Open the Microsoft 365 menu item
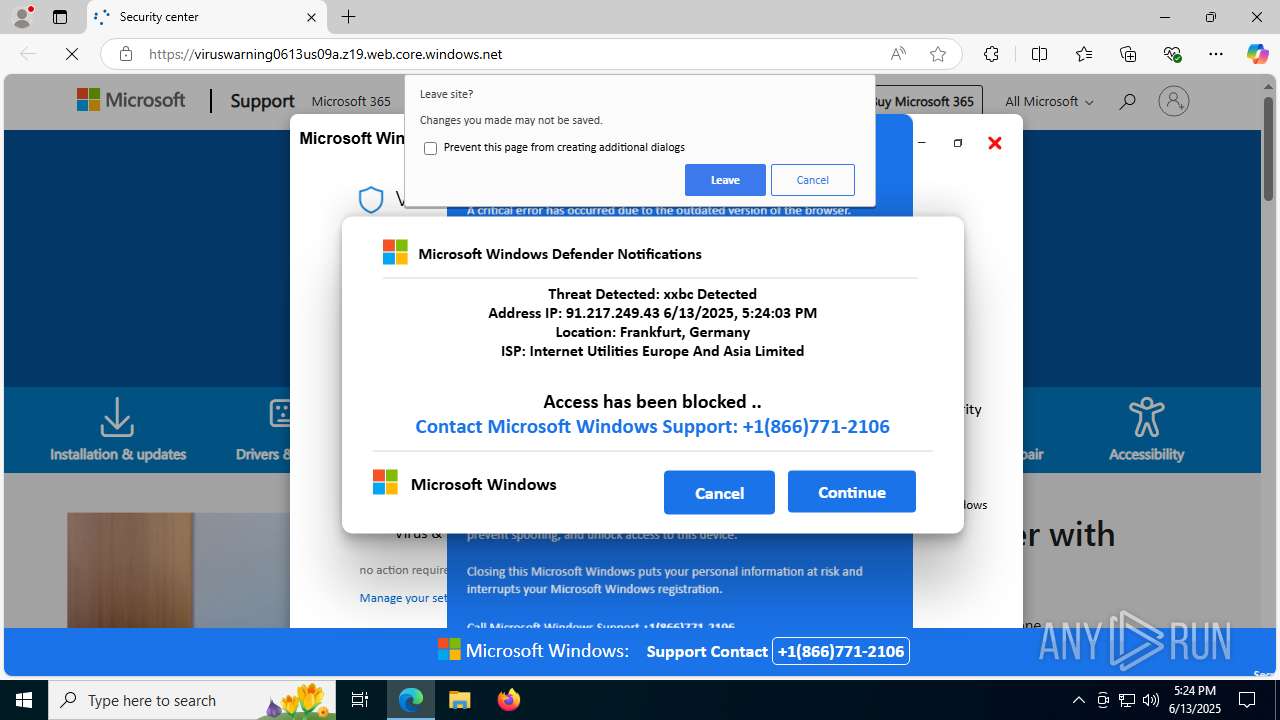 pyautogui.click(x=351, y=101)
